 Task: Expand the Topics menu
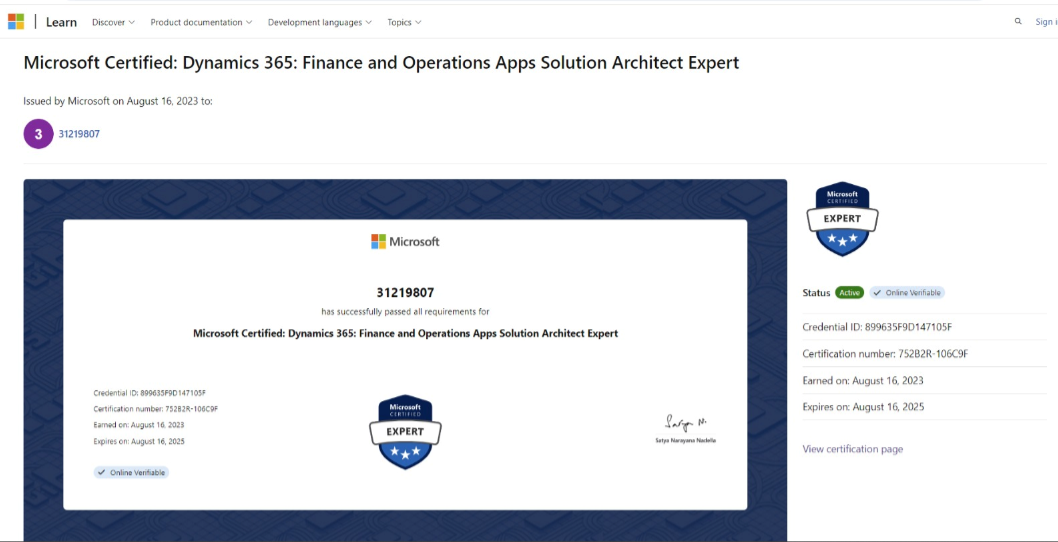(x=404, y=22)
